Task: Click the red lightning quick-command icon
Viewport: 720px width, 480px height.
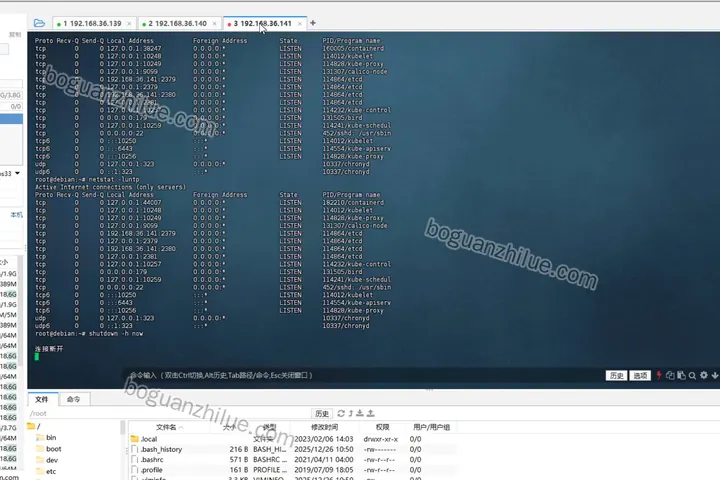Action: pos(659,375)
